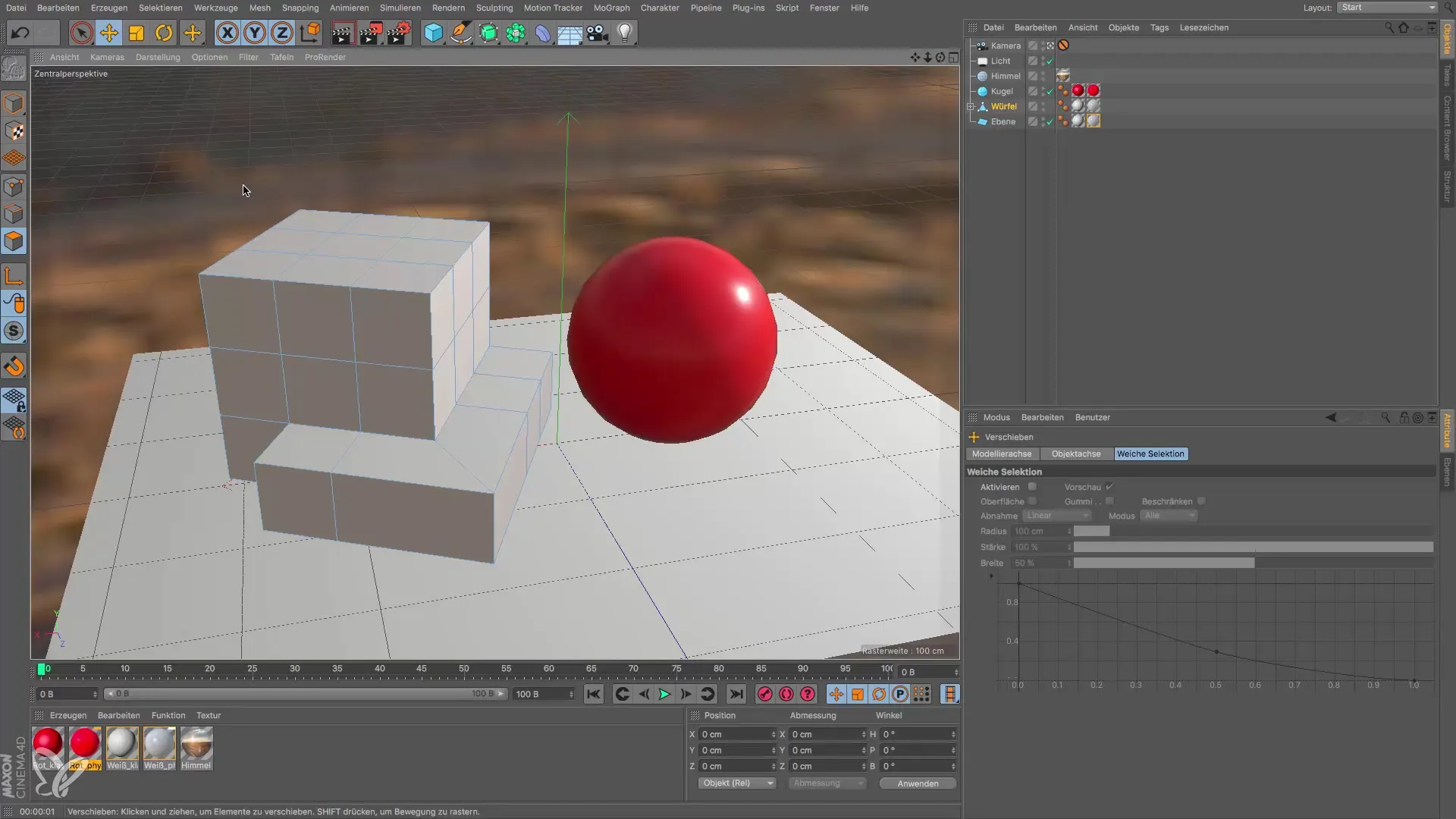Click the Position X input field
This screenshot has width=1456, height=819.
(x=737, y=734)
